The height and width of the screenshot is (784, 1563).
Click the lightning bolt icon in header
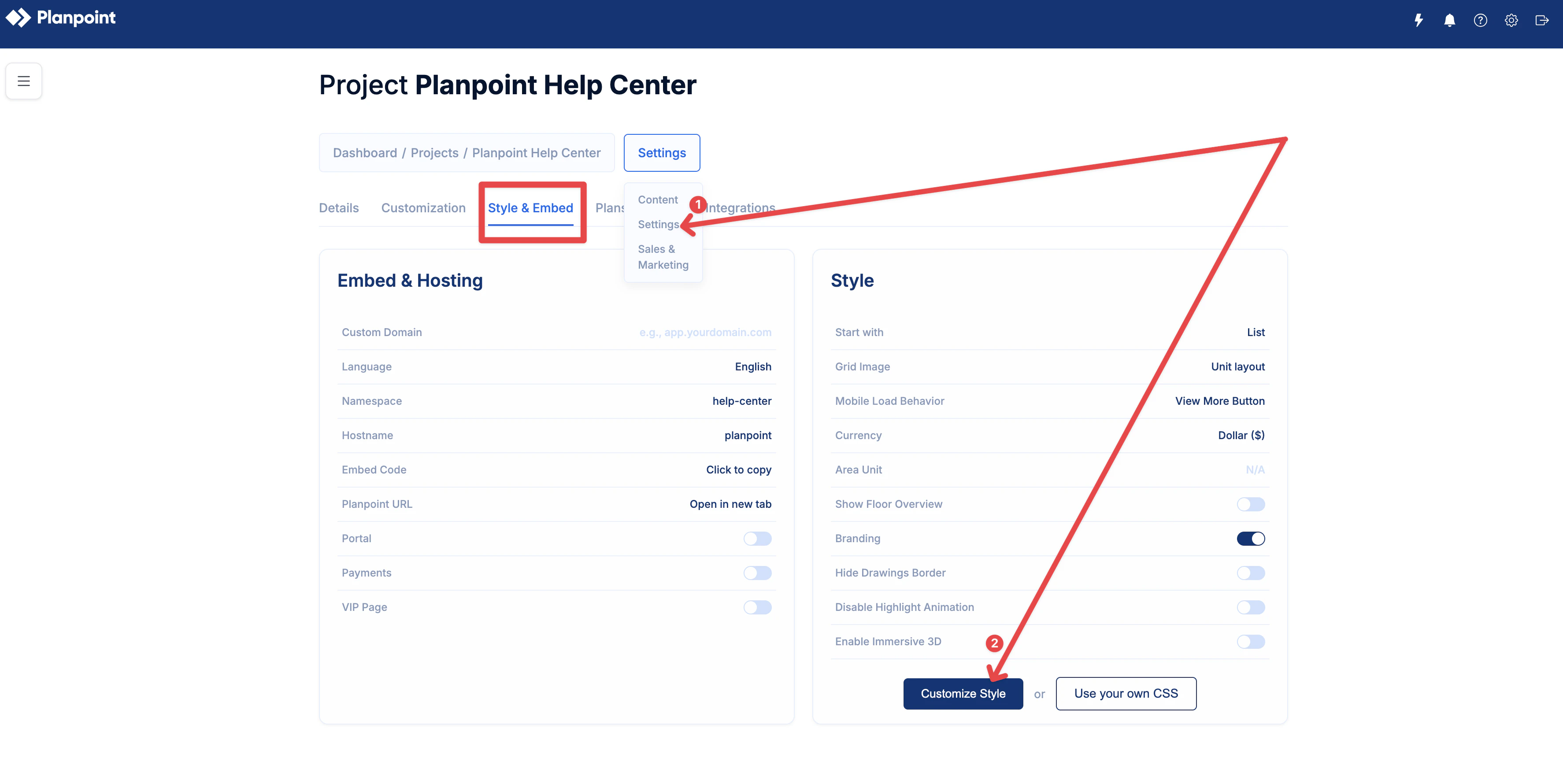point(1418,21)
